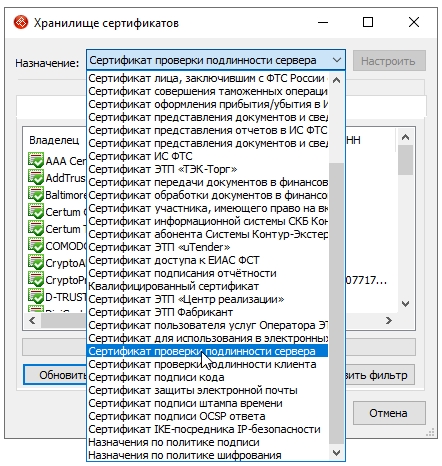
Task: Choose Сертификат ИС ФТС entry
Action: coord(140,156)
